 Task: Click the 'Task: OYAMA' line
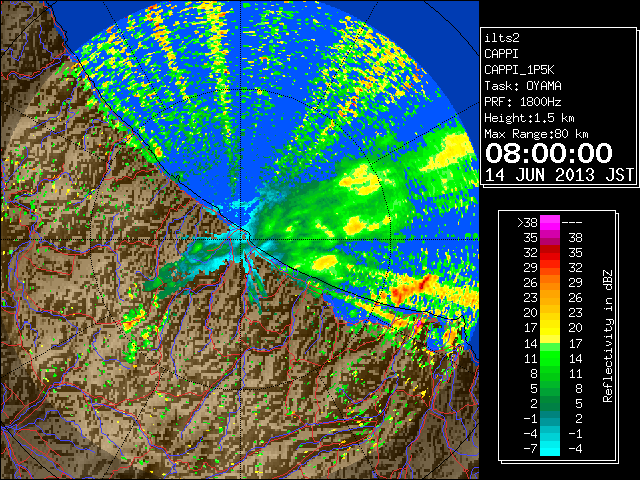pyautogui.click(x=523, y=86)
